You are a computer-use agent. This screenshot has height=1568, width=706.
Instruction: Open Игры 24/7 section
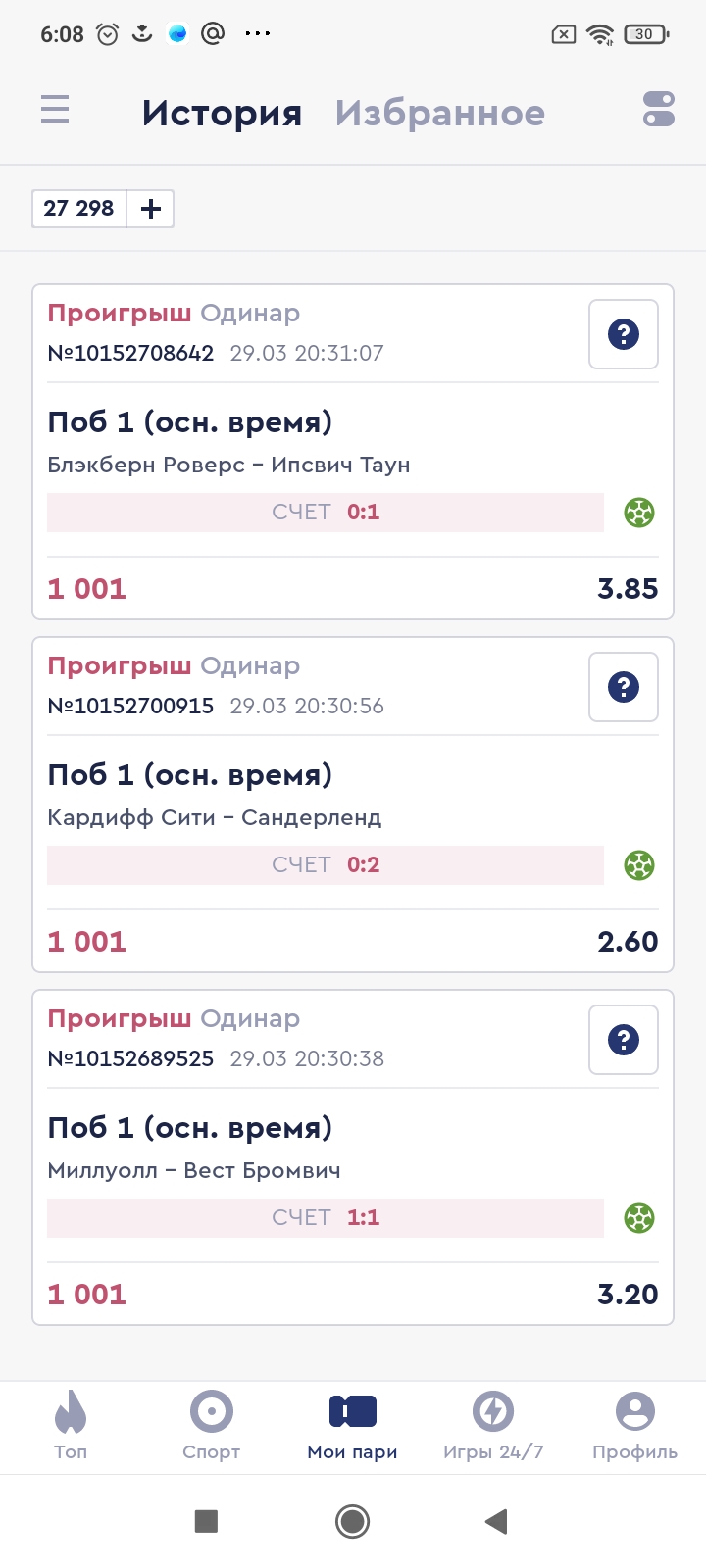click(493, 1425)
